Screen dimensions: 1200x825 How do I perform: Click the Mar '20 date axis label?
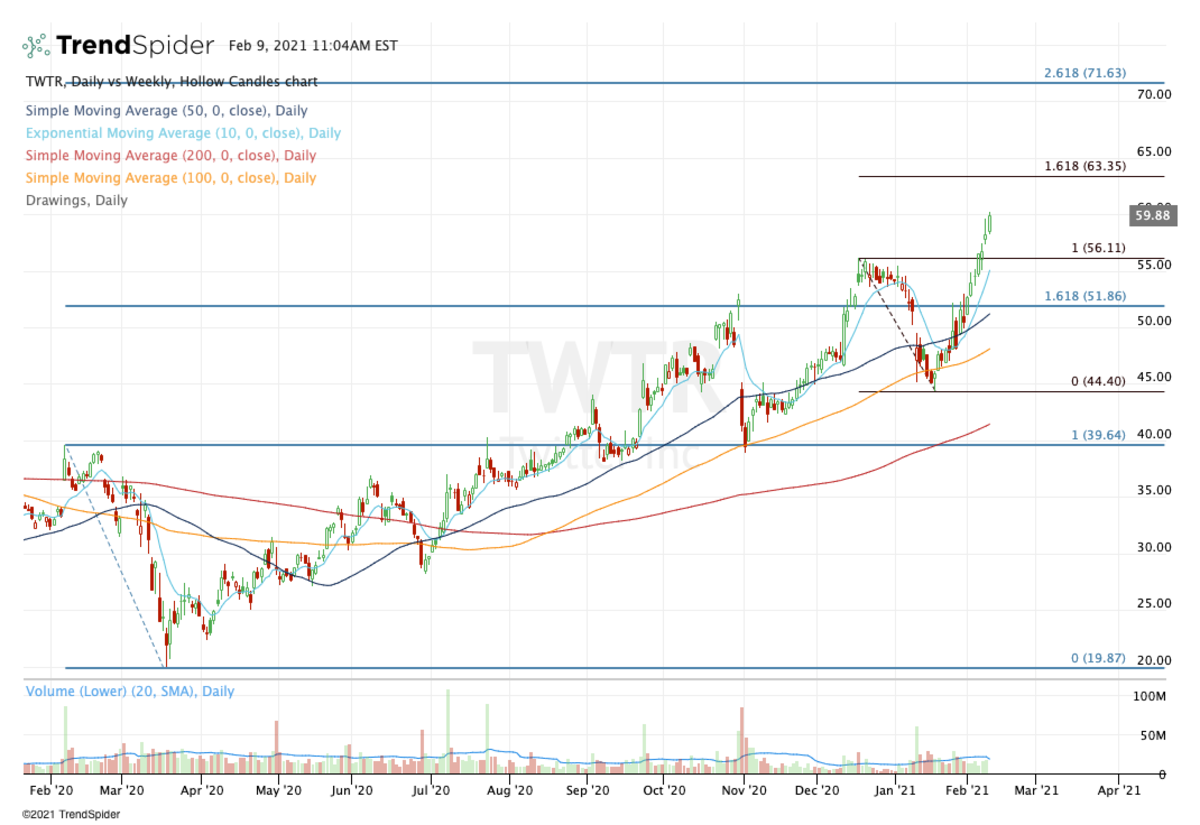click(120, 790)
